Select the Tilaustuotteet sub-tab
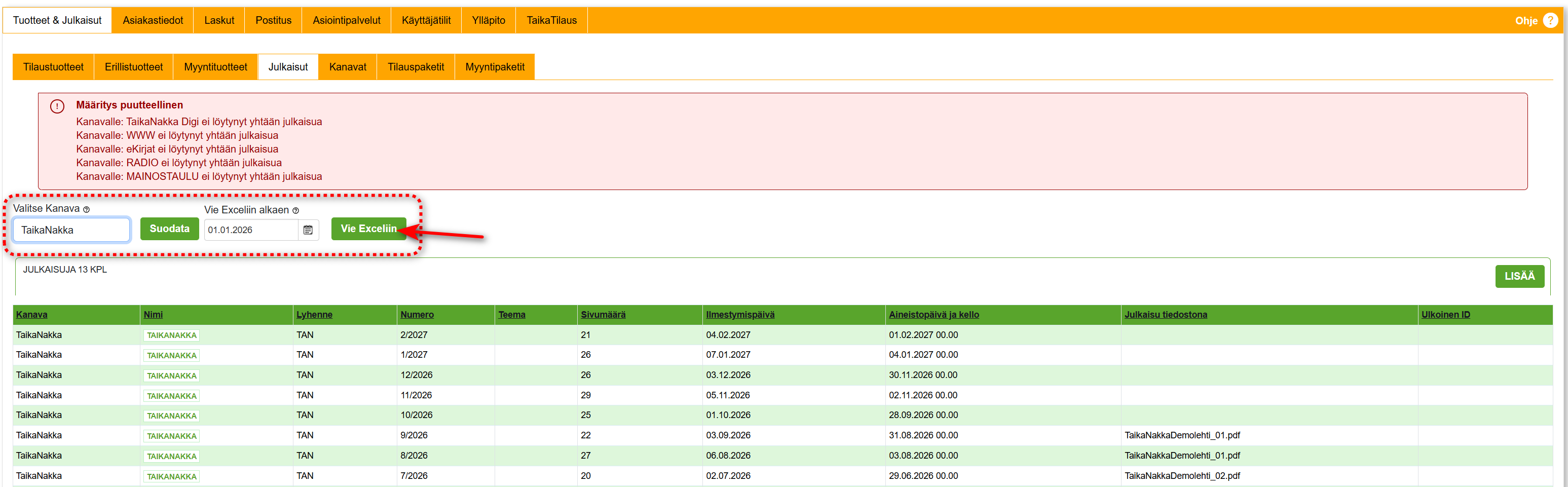The image size is (1568, 487). pos(54,67)
